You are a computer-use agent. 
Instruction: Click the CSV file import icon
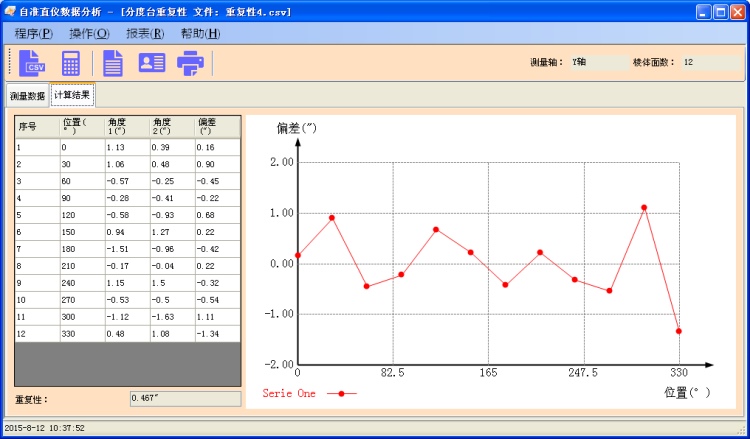click(x=32, y=63)
